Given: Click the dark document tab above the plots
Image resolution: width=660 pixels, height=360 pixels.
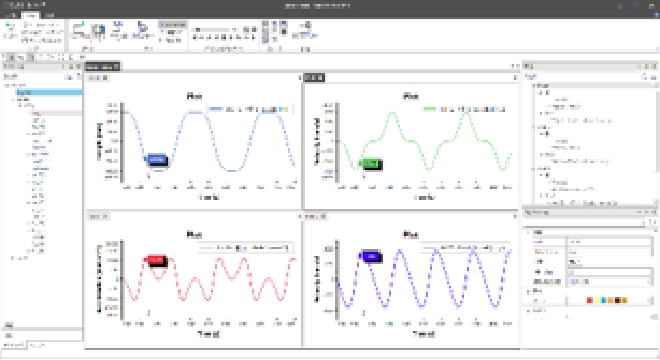Looking at the screenshot, I should tap(103, 67).
